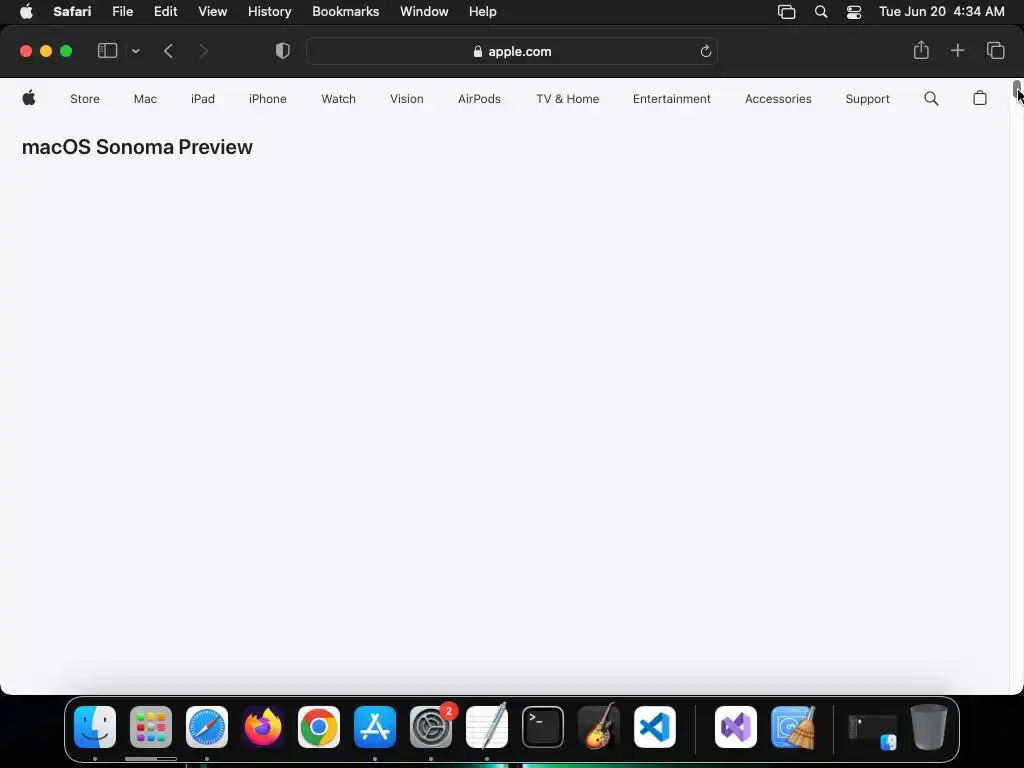Open the Trash in the Dock

[x=929, y=727]
